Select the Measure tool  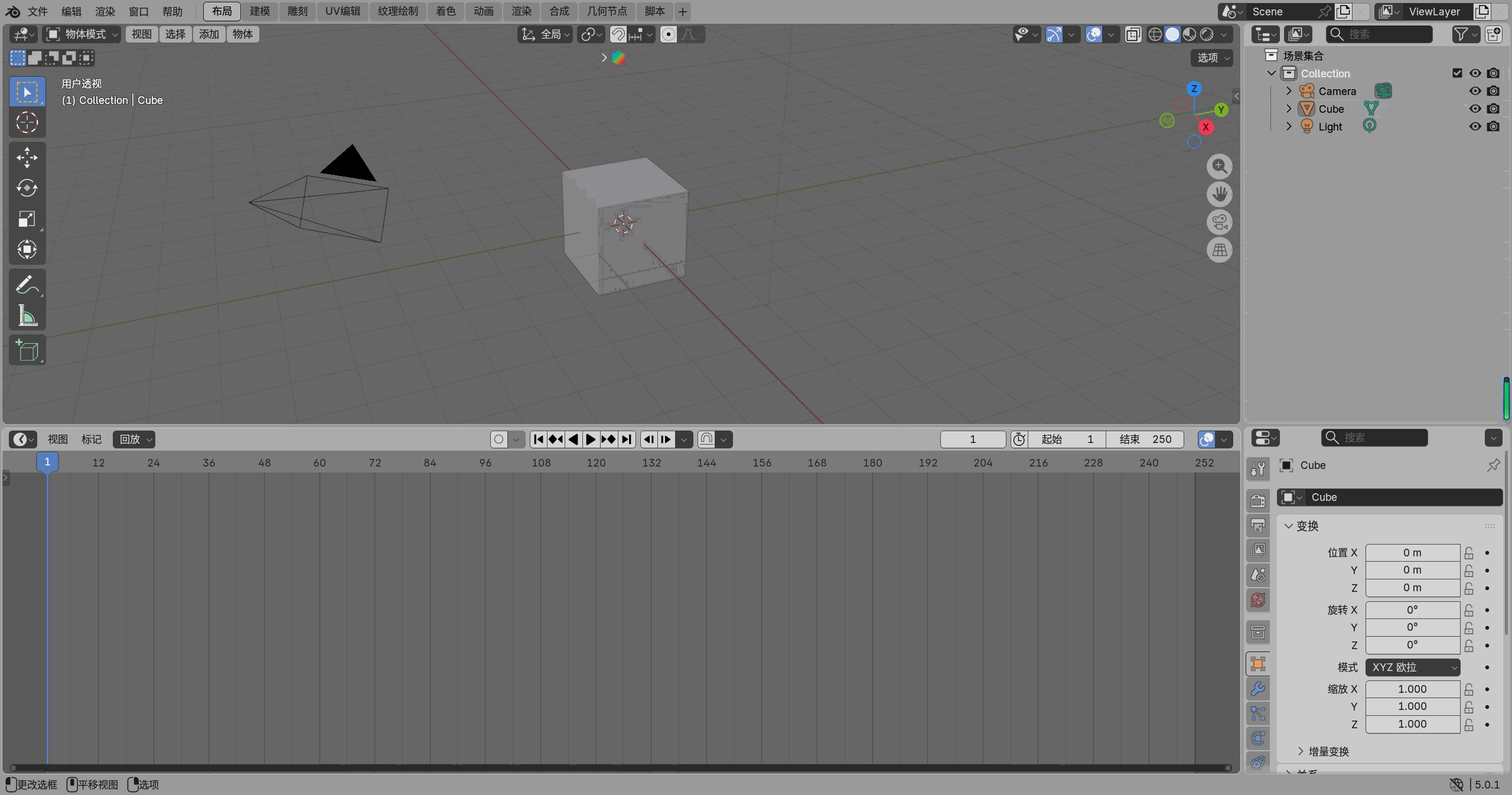(27, 316)
